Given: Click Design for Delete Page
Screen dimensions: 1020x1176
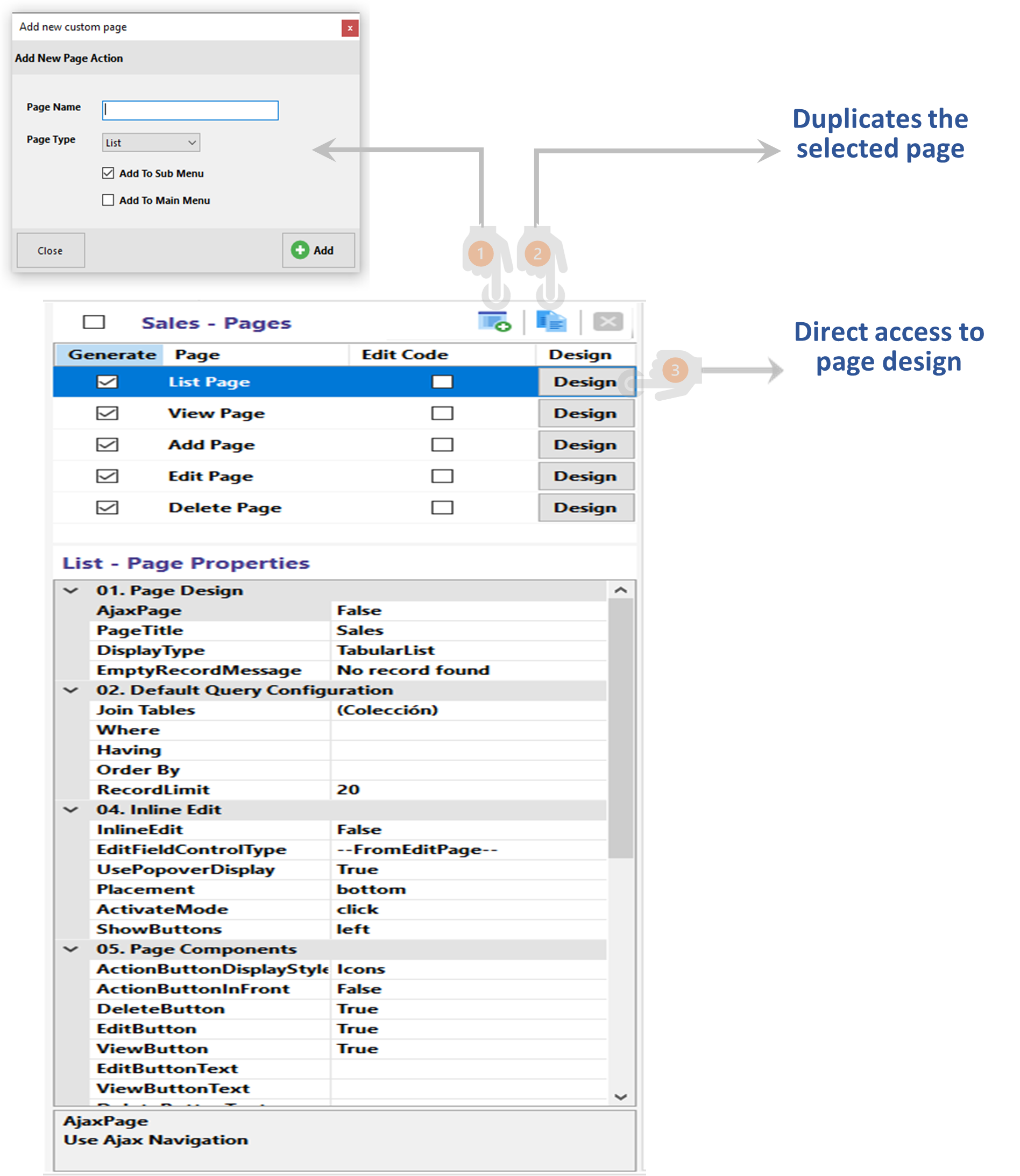Looking at the screenshot, I should point(586,507).
